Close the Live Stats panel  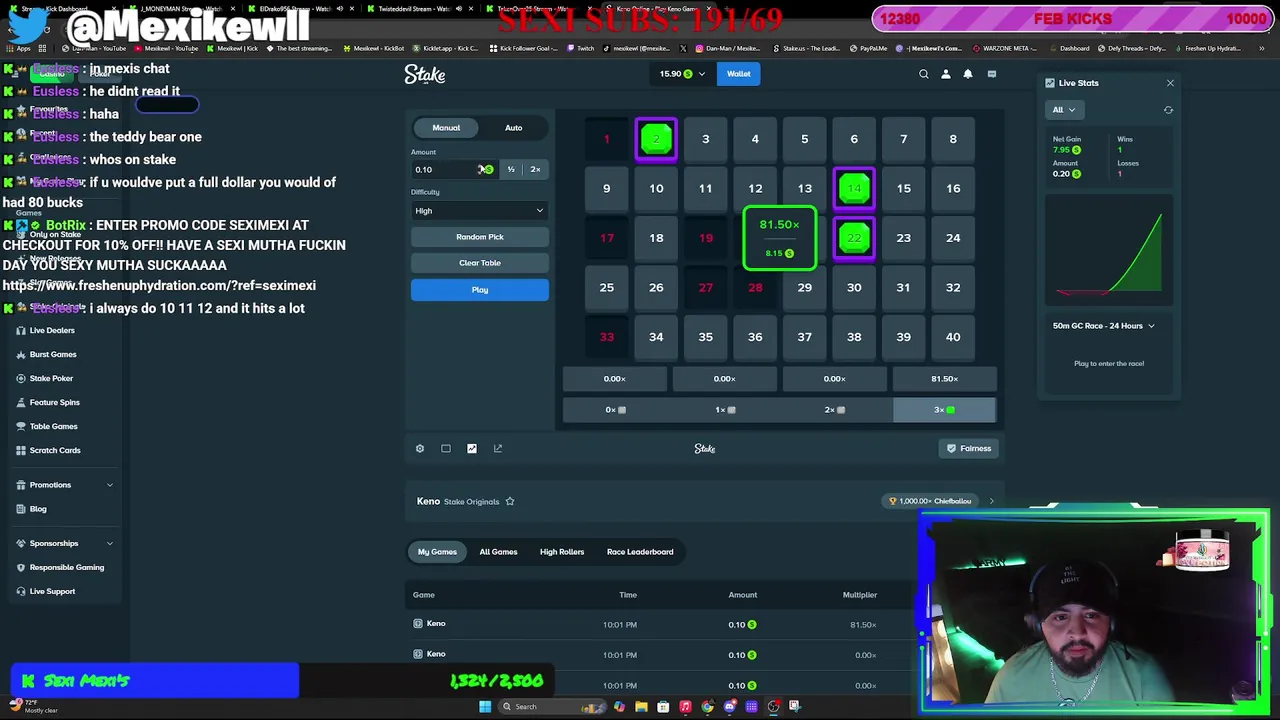[x=1170, y=83]
